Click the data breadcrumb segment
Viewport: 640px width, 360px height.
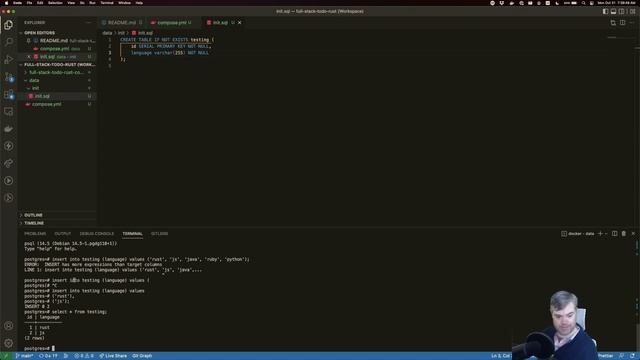(107, 33)
